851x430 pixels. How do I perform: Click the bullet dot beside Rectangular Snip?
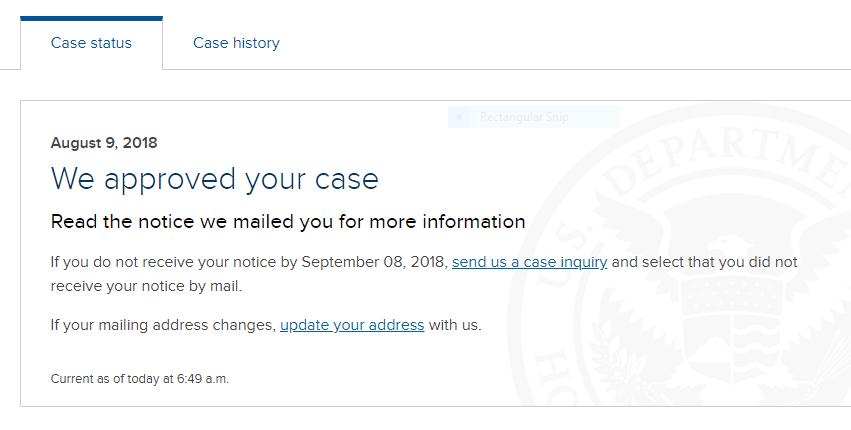pos(460,117)
